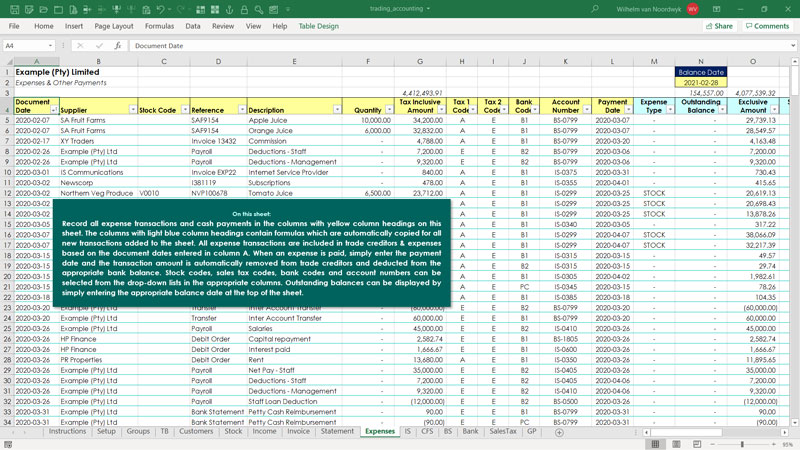Screen dimensions: 800x450
Task: Open the Page Layout ribbon tab
Action: (x=114, y=26)
